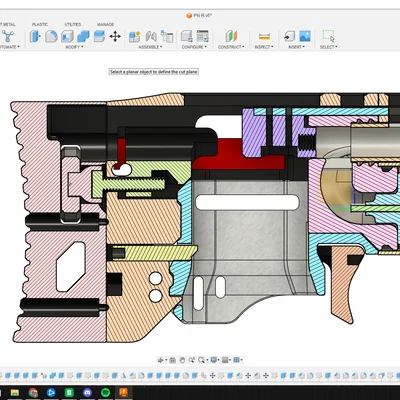Choose the Fillet tool in Modify
The width and height of the screenshot is (400, 400).
click(x=51, y=36)
